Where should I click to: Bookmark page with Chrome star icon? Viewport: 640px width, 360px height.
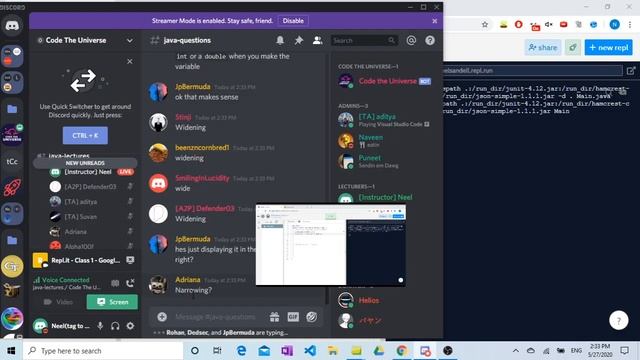(485, 24)
